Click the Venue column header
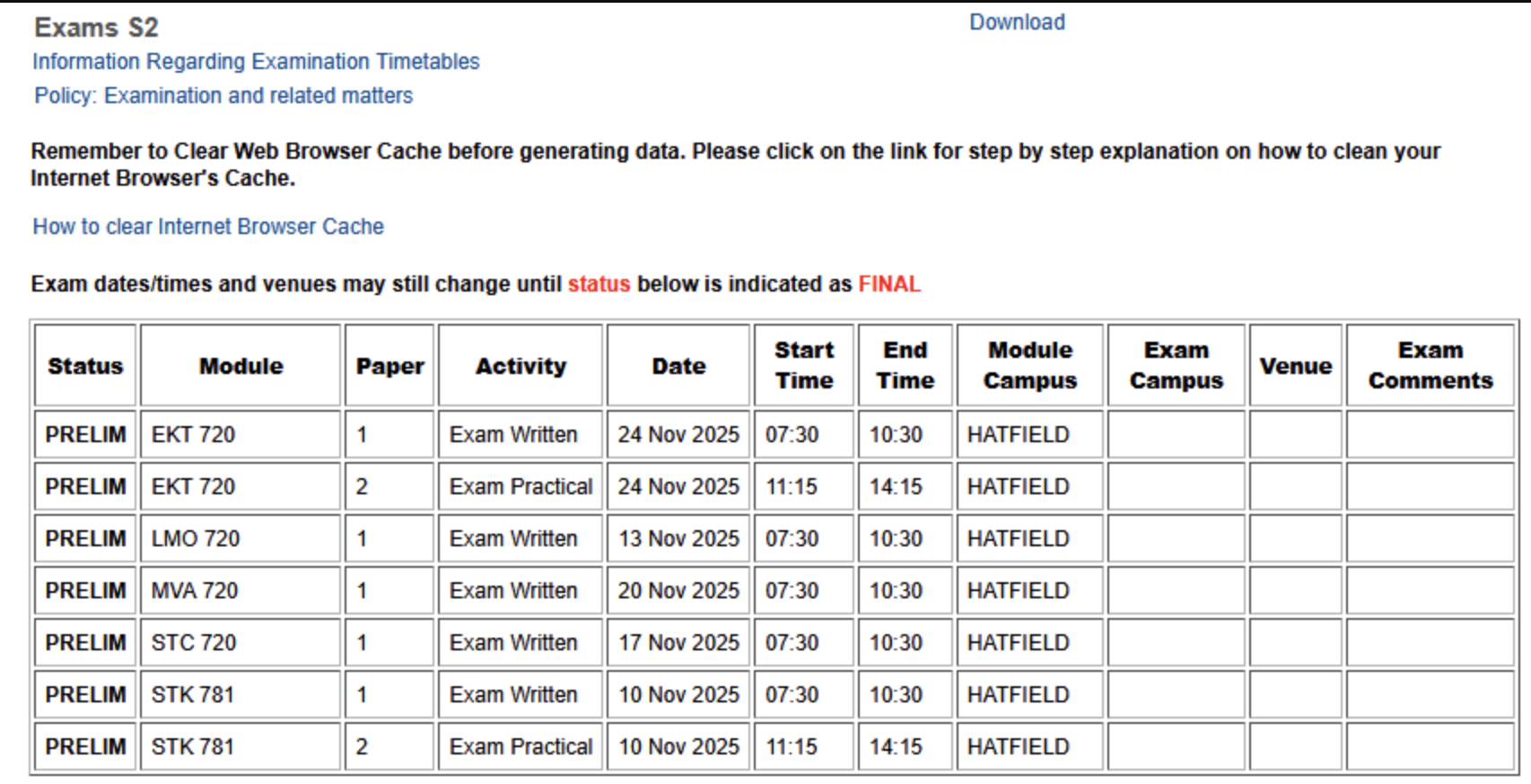1531x784 pixels. [x=1295, y=366]
